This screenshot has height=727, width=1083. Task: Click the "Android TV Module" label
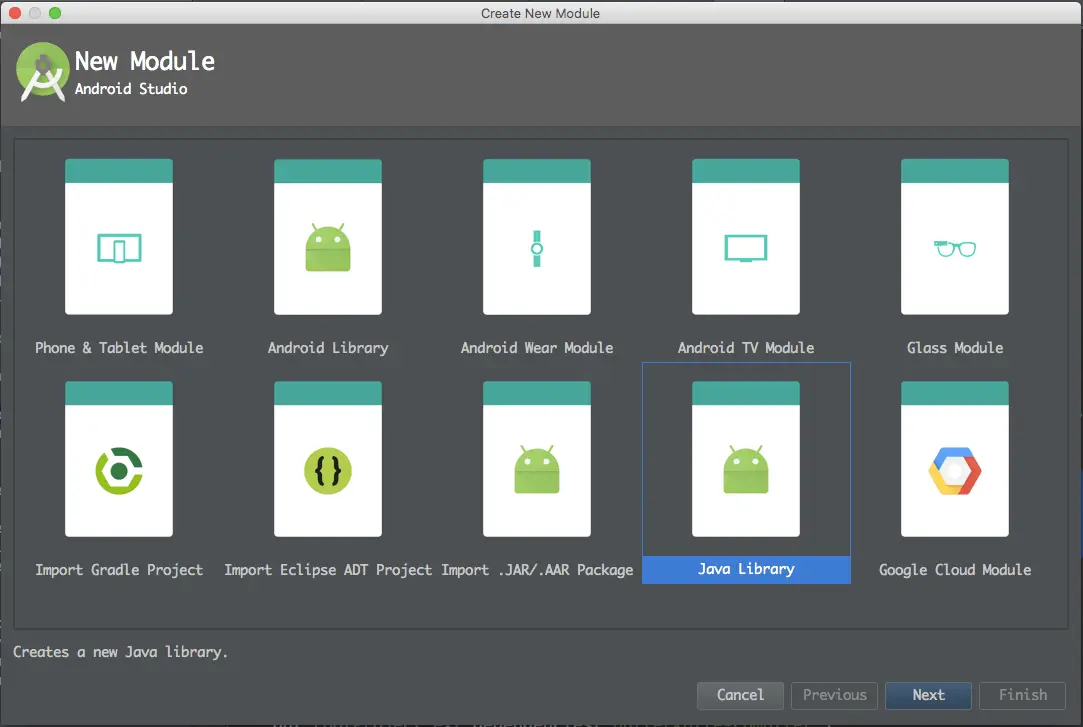746,348
